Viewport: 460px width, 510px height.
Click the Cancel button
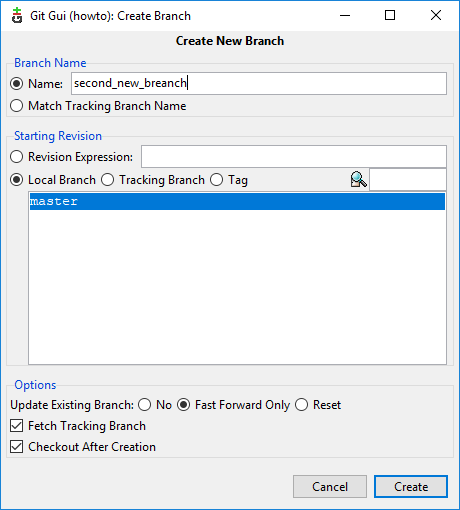(330, 487)
